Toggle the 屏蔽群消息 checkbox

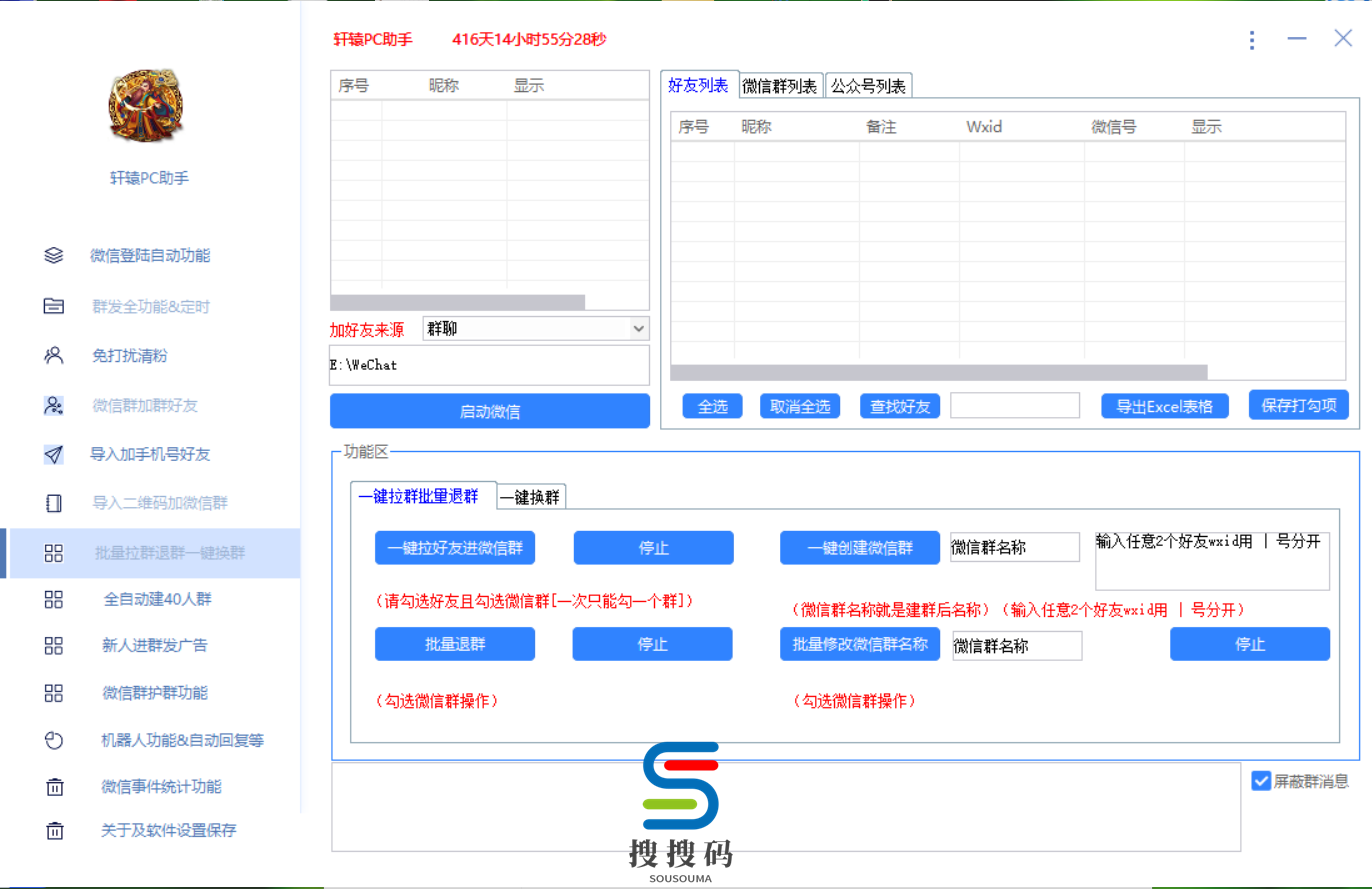point(1261,780)
